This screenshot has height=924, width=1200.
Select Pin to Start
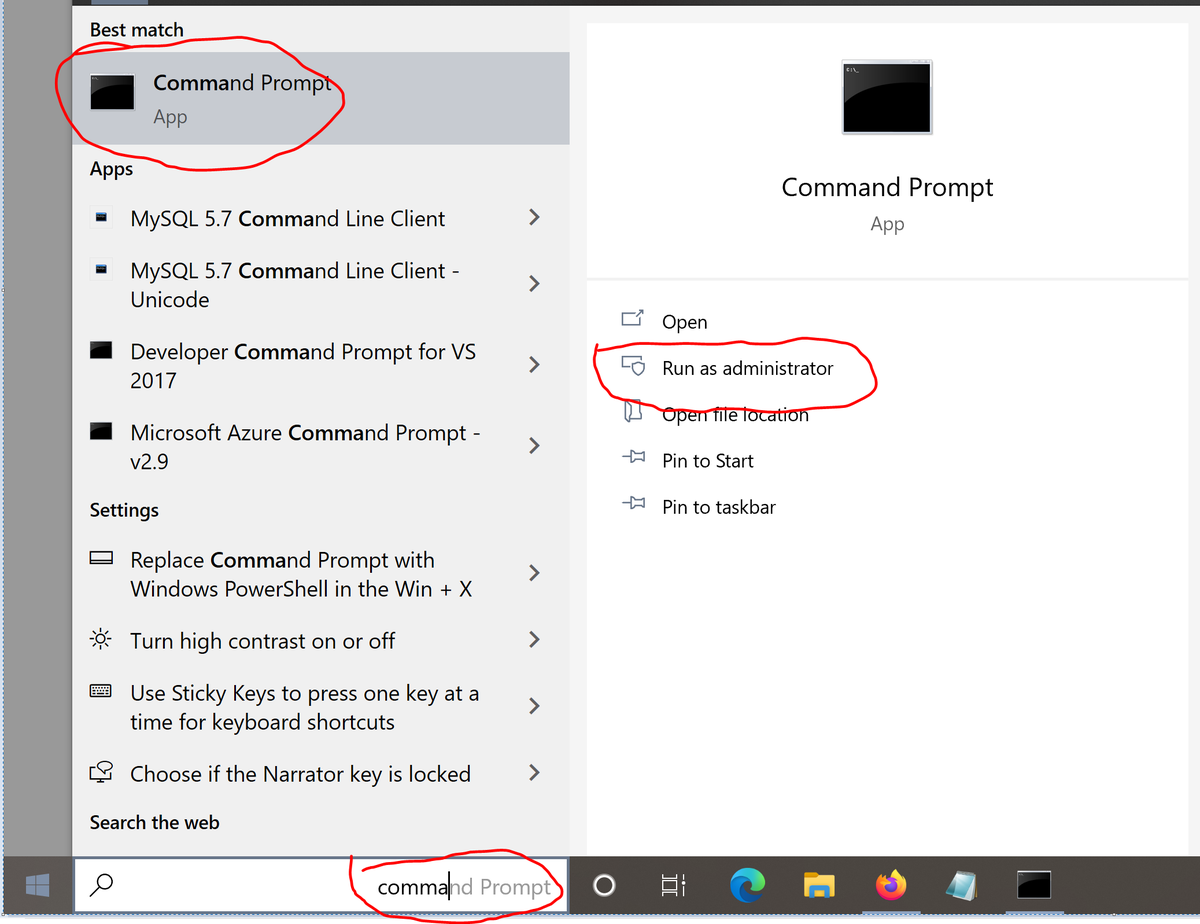coord(708,460)
